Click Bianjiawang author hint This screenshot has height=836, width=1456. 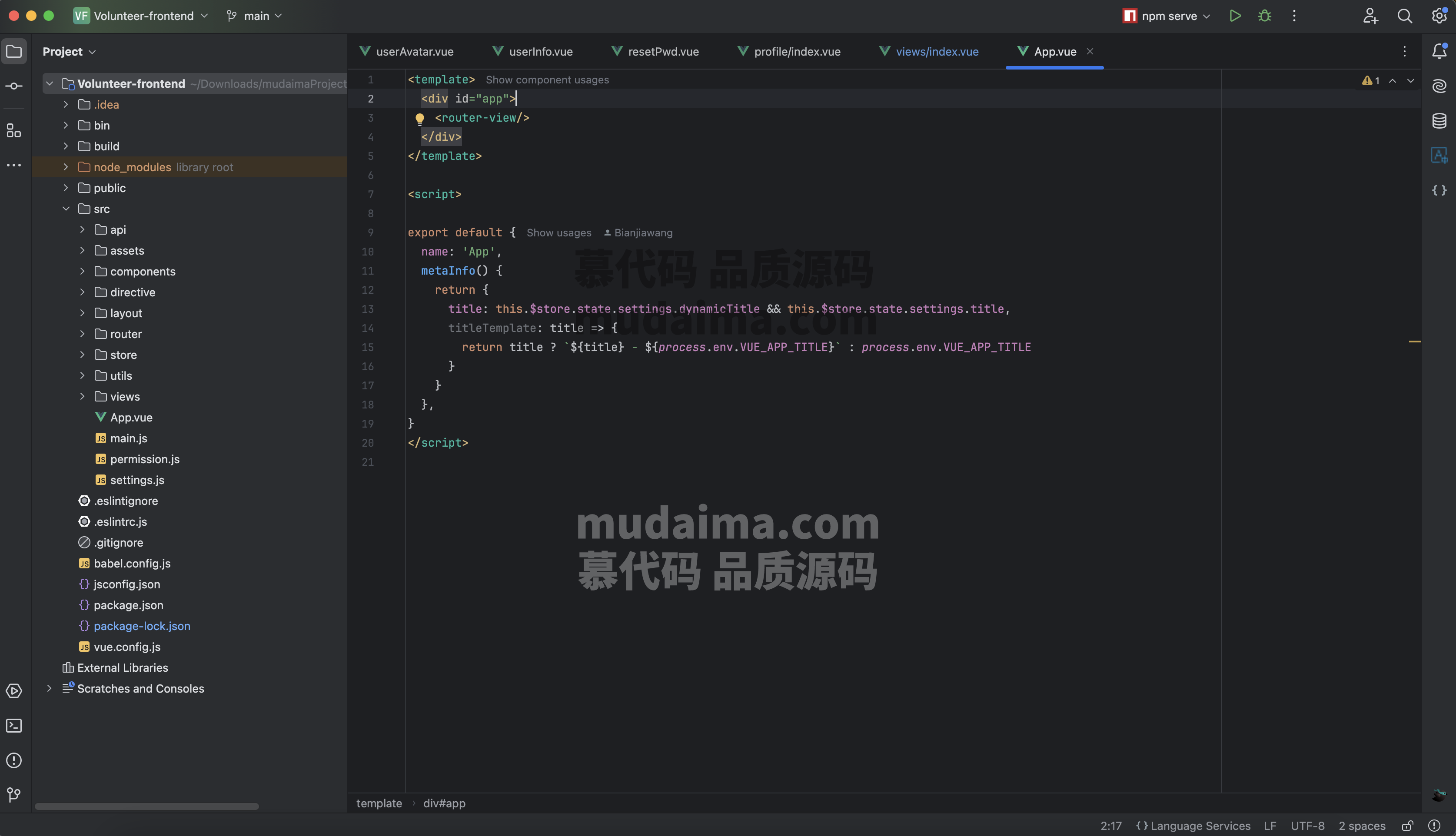pyautogui.click(x=638, y=233)
